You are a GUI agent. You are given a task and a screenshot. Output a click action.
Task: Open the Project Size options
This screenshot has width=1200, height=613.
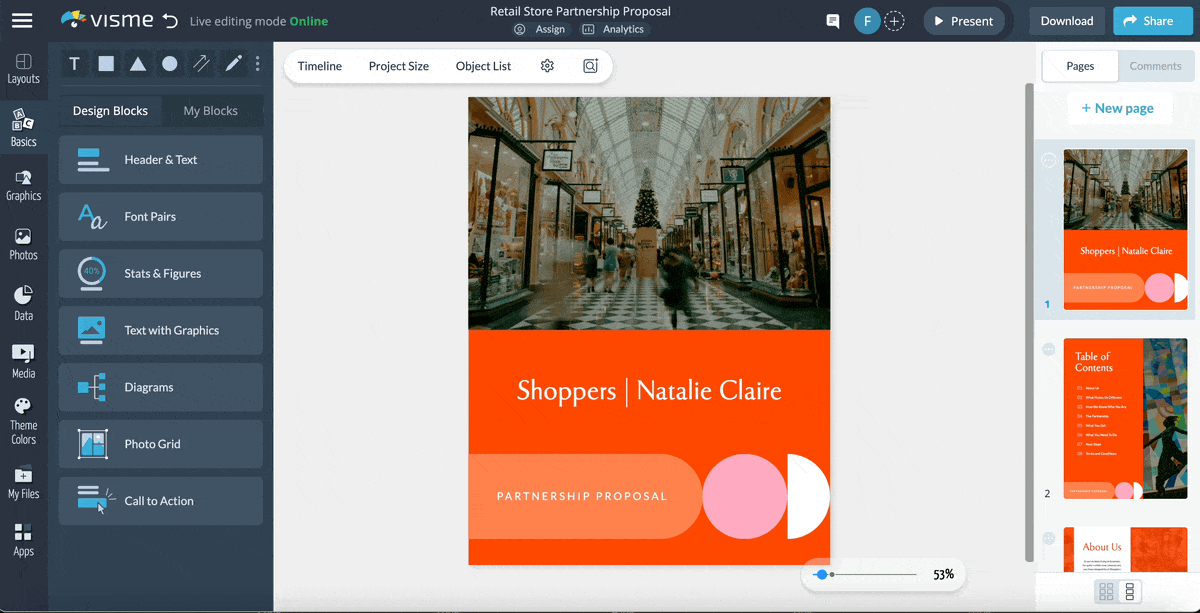[398, 66]
